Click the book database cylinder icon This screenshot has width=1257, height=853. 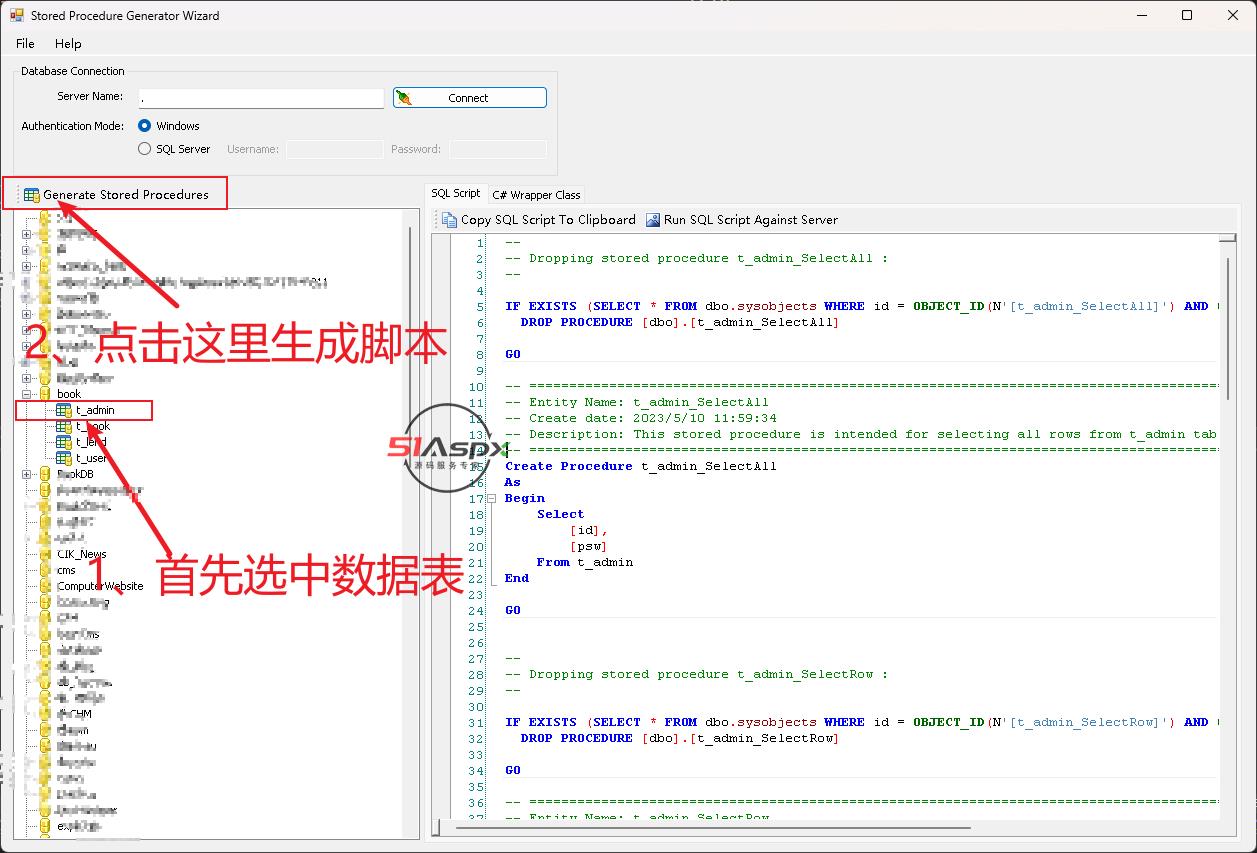coord(45,394)
